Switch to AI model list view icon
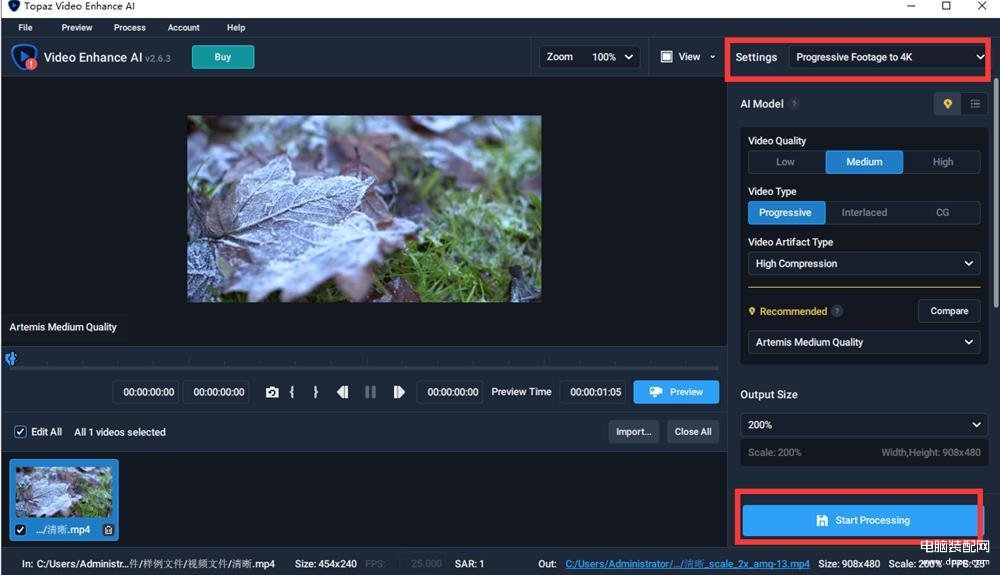The height and width of the screenshot is (575, 1000). click(x=974, y=104)
